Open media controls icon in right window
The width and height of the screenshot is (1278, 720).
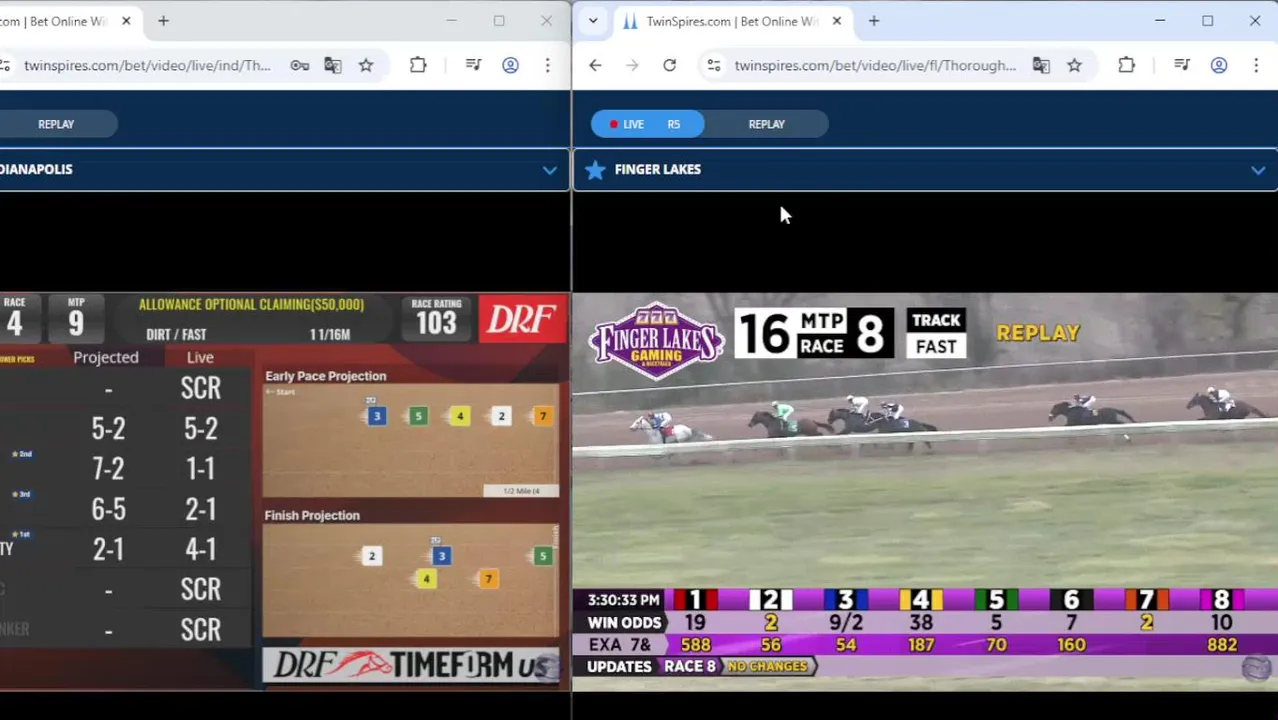[x=1182, y=65]
